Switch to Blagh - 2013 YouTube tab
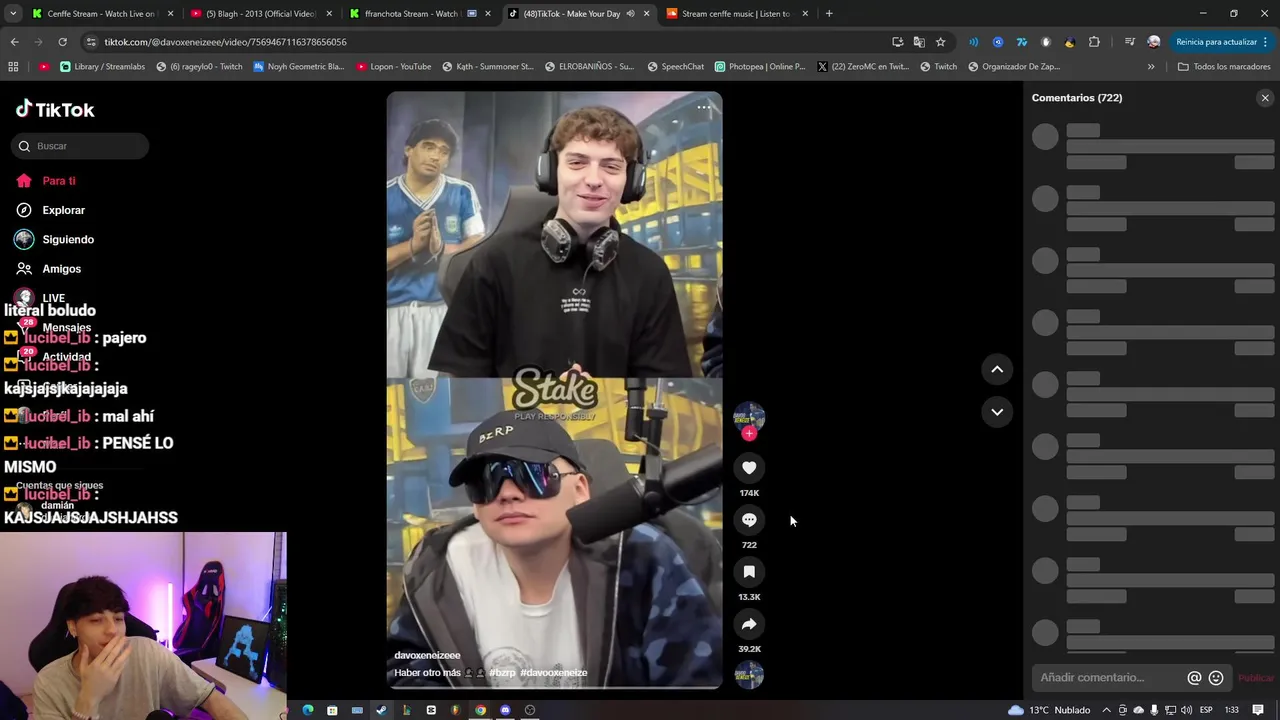This screenshot has width=1280, height=720. [x=262, y=14]
